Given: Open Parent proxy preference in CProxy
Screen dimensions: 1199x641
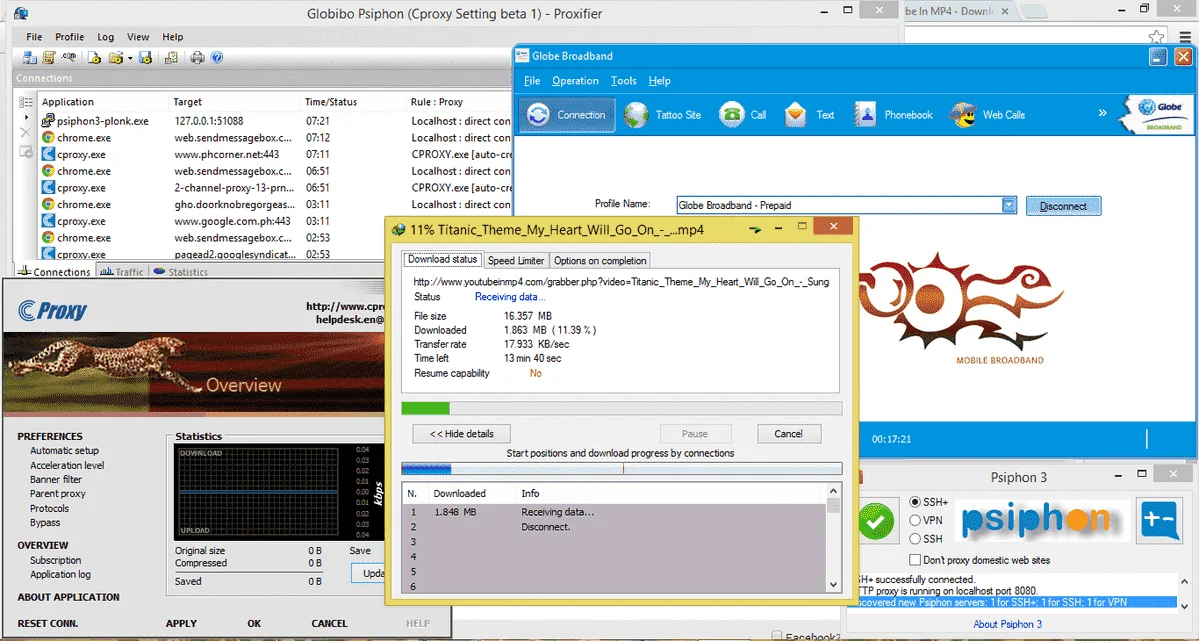Looking at the screenshot, I should [57, 494].
